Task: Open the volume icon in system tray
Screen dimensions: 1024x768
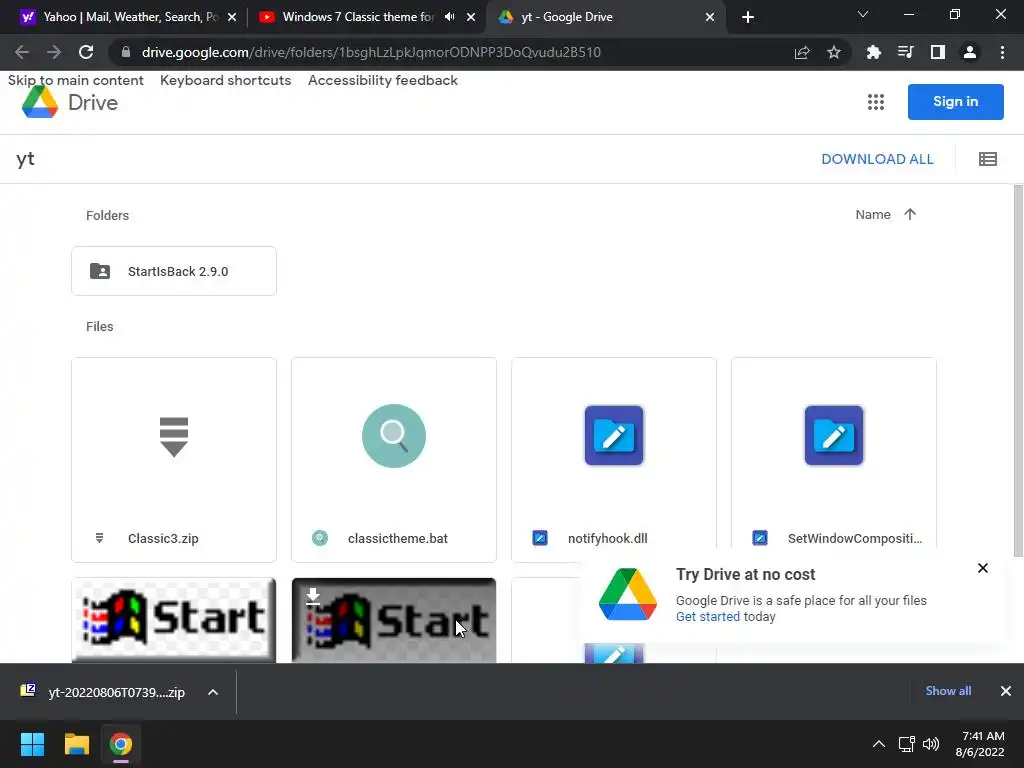Action: coord(931,744)
